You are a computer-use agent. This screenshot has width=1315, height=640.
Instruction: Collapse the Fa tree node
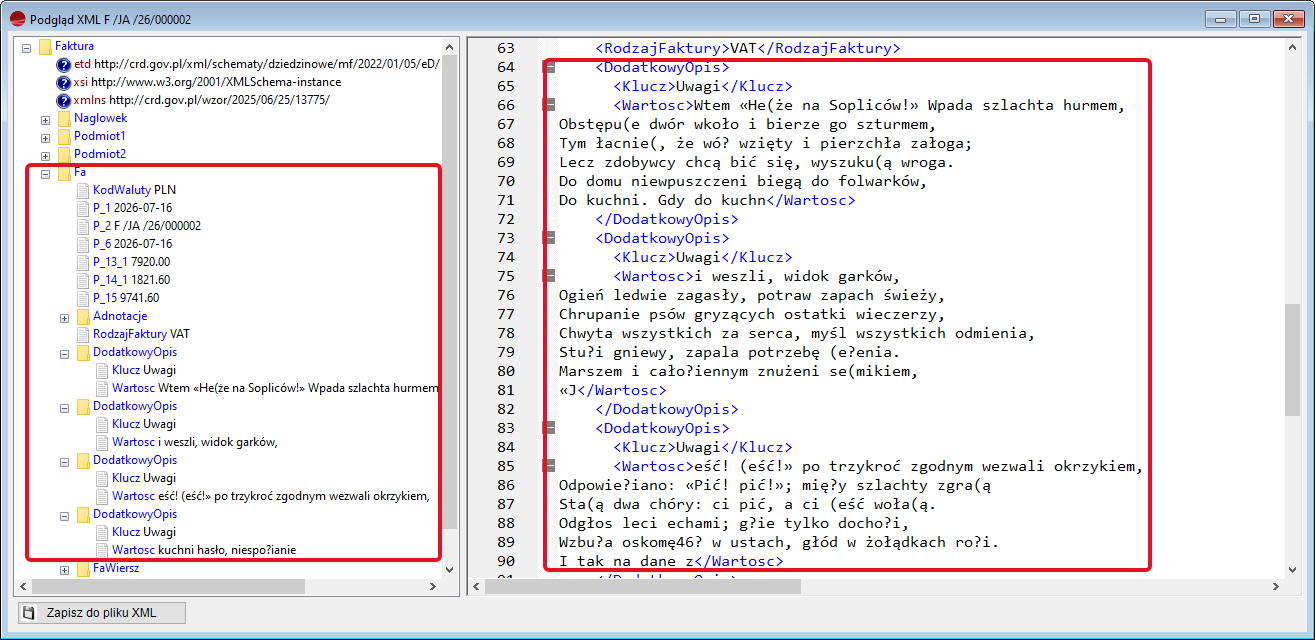[x=46, y=173]
